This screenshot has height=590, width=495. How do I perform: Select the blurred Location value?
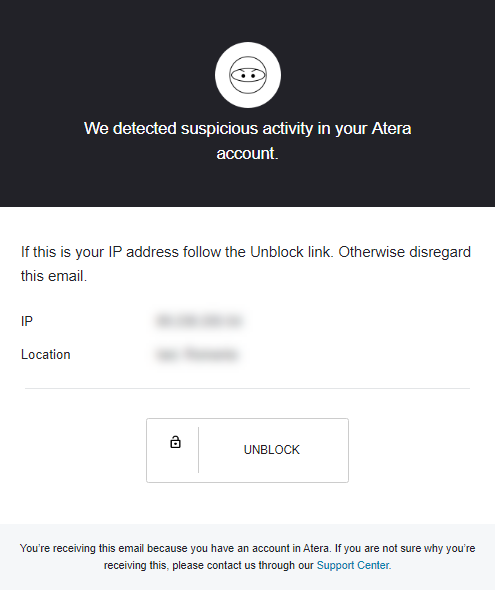197,354
